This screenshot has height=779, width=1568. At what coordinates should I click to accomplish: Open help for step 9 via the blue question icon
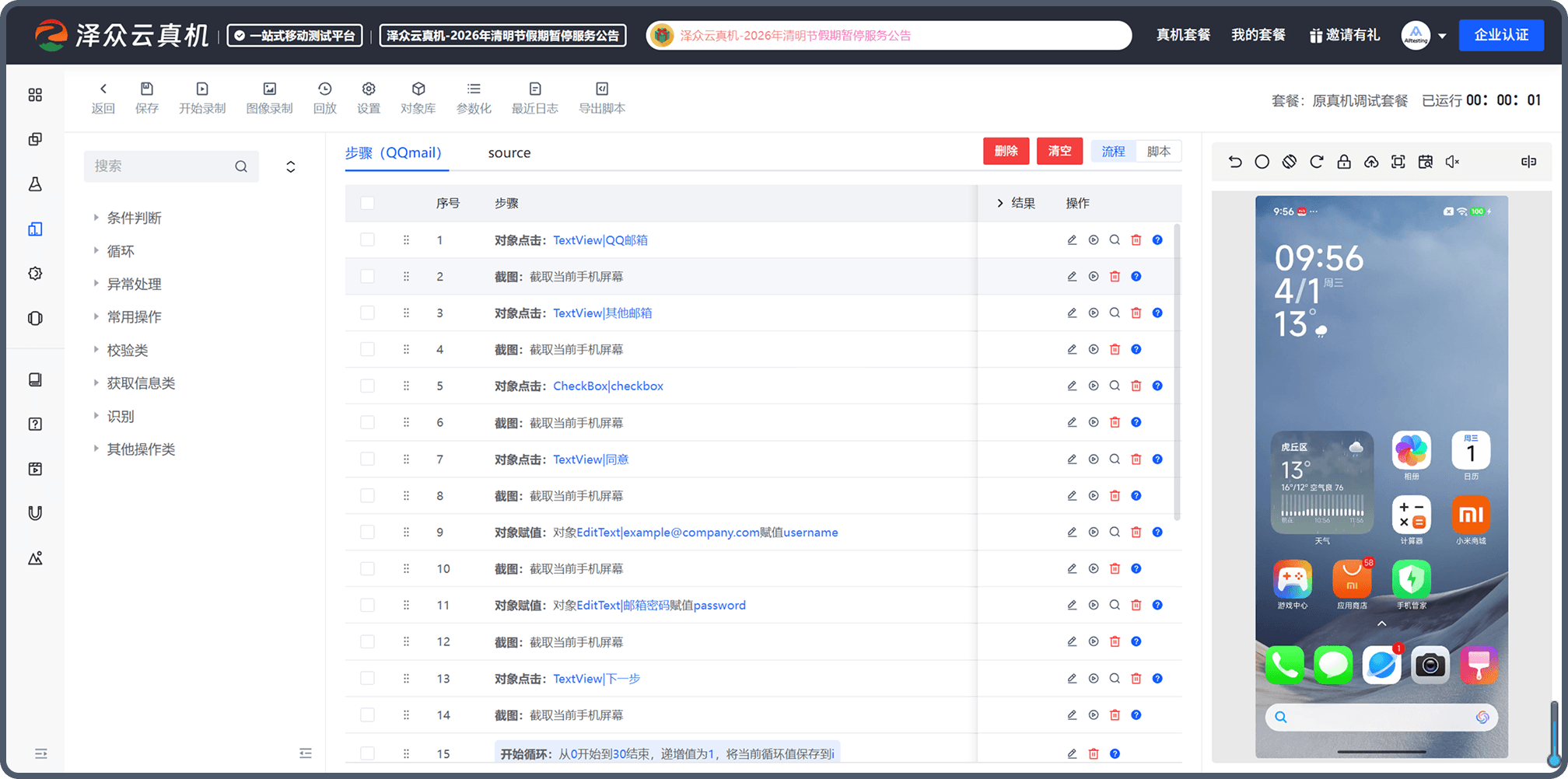click(x=1157, y=533)
